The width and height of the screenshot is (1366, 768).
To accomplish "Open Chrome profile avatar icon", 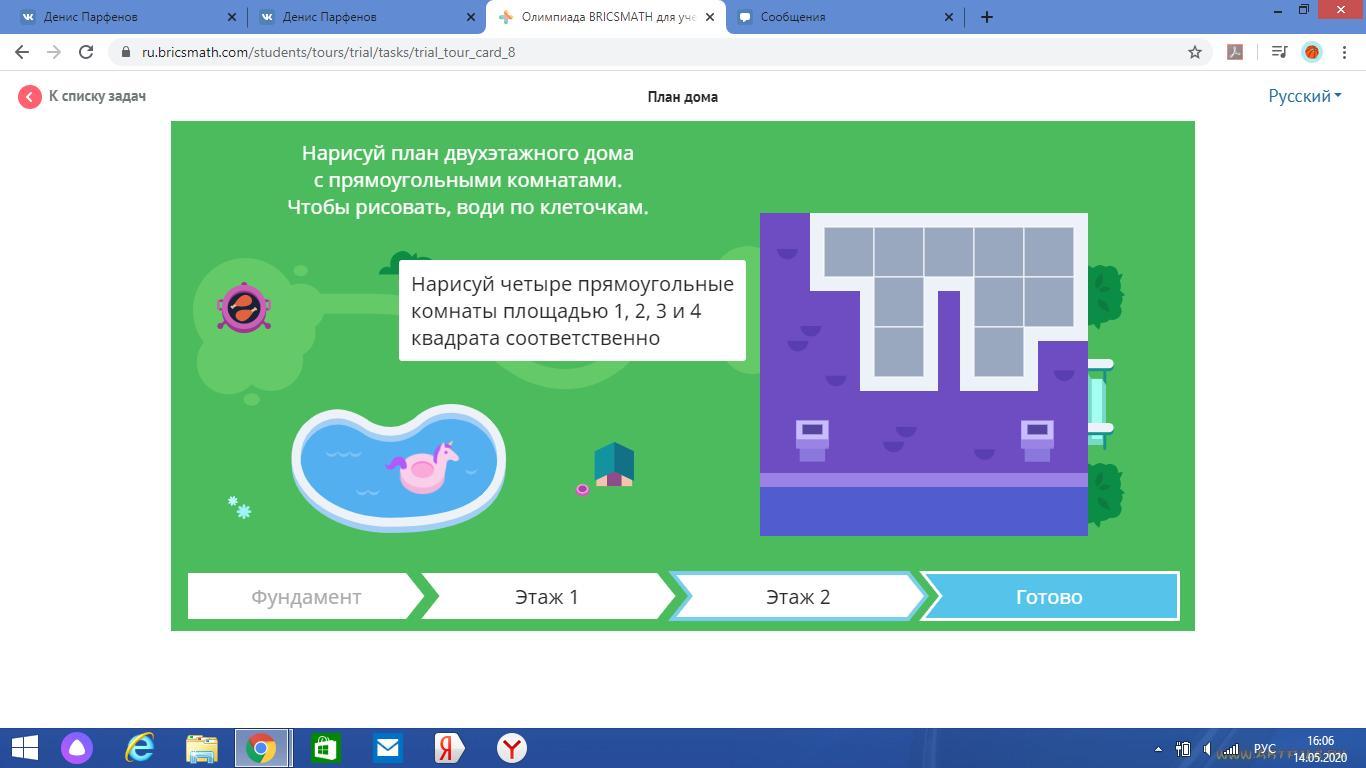I will [x=1312, y=52].
